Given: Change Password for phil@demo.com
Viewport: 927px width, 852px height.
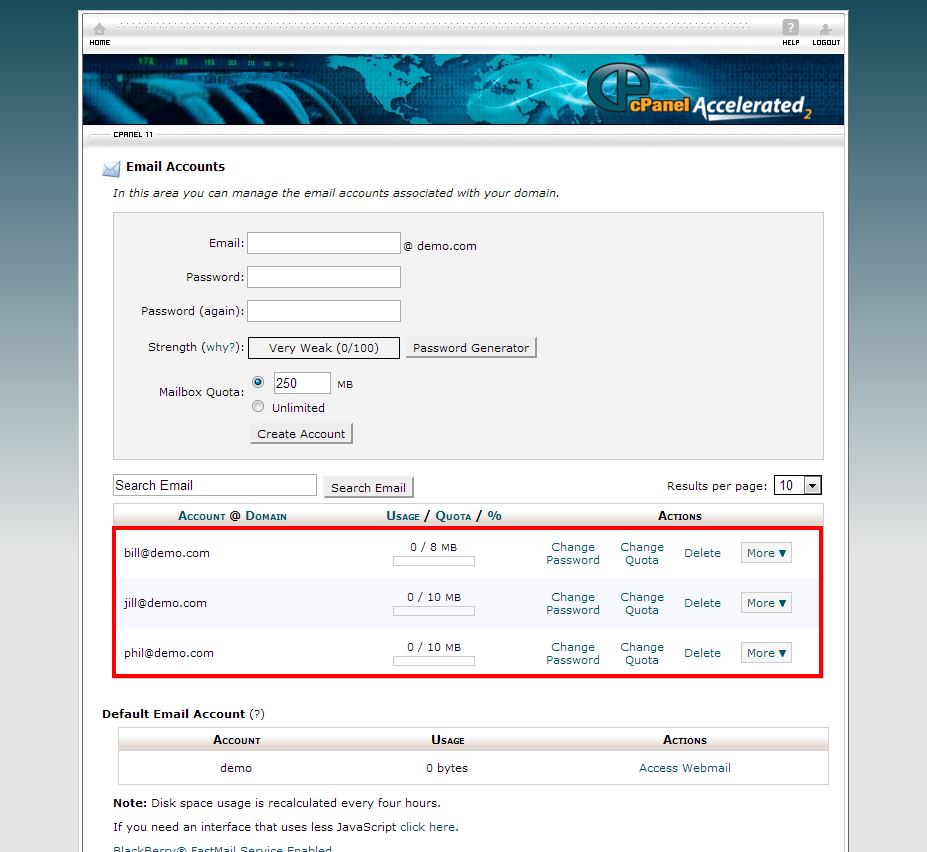Looking at the screenshot, I should tap(573, 653).
